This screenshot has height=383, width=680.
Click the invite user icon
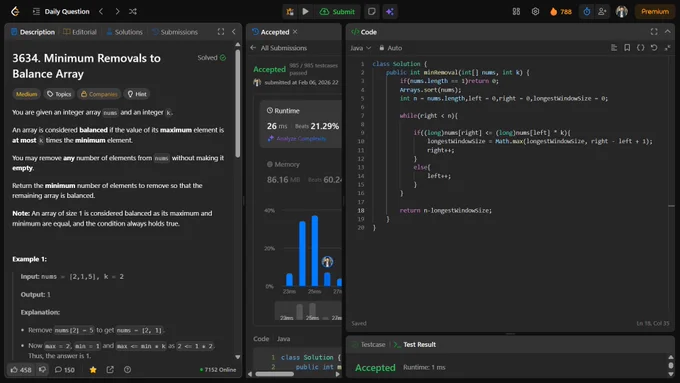click(x=602, y=12)
